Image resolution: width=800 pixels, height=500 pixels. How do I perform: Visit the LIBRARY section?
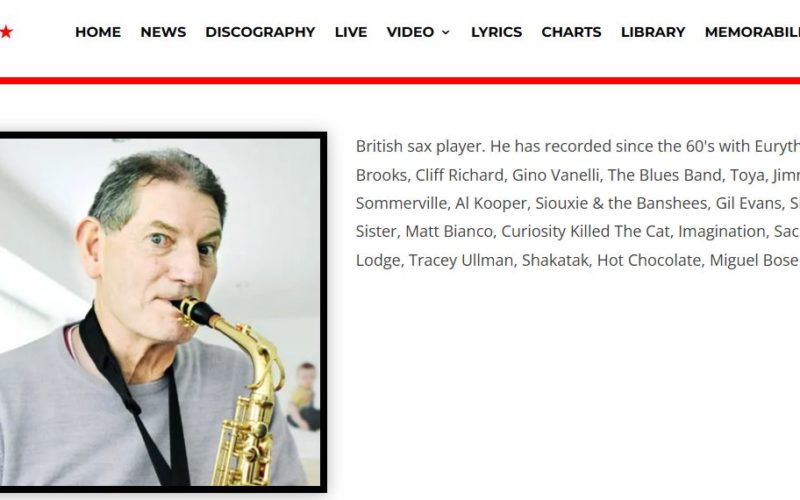click(653, 32)
